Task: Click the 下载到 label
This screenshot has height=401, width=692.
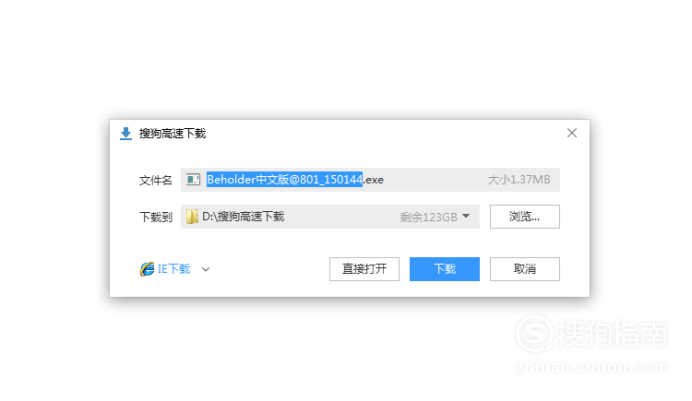Action: click(155, 217)
